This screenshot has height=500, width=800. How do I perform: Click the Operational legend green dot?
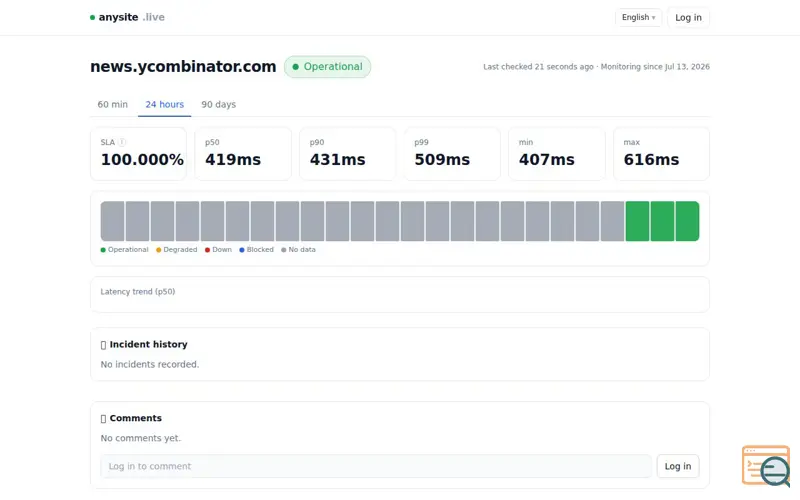(103, 250)
